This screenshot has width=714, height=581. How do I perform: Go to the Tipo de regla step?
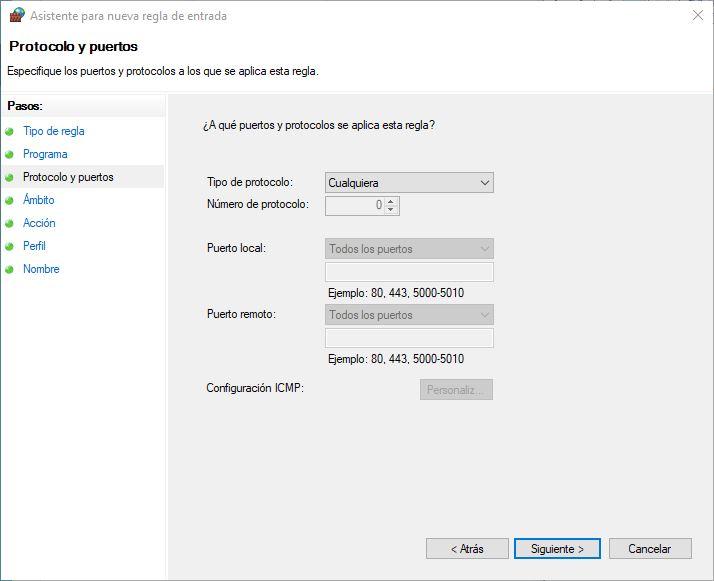(x=54, y=131)
